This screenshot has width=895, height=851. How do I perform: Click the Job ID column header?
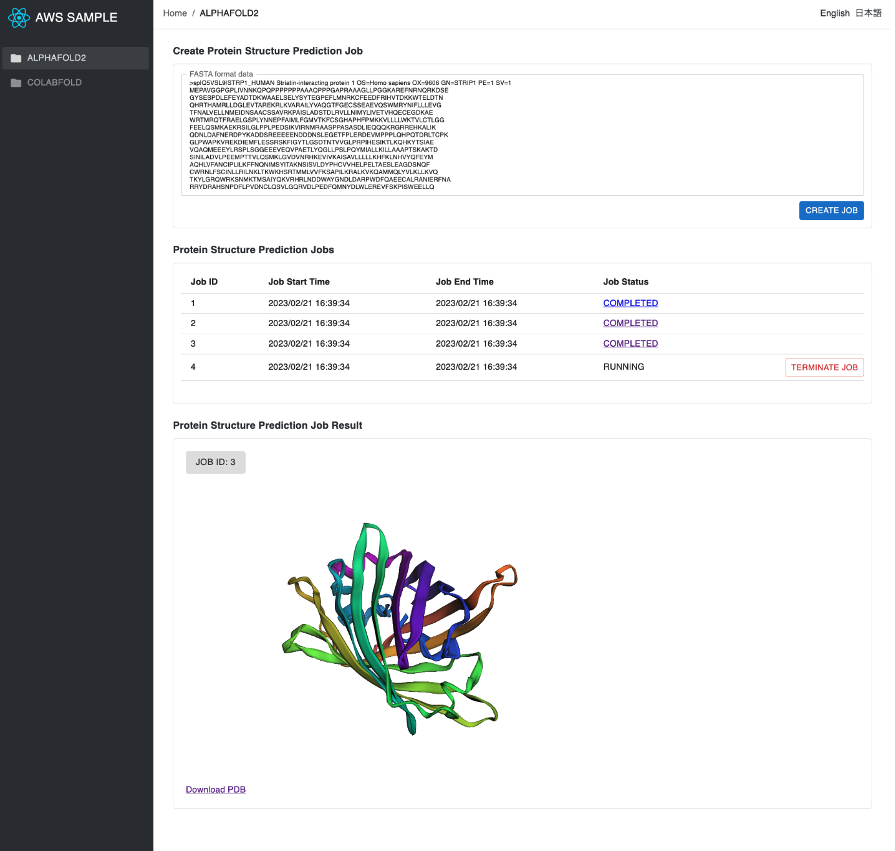(203, 281)
